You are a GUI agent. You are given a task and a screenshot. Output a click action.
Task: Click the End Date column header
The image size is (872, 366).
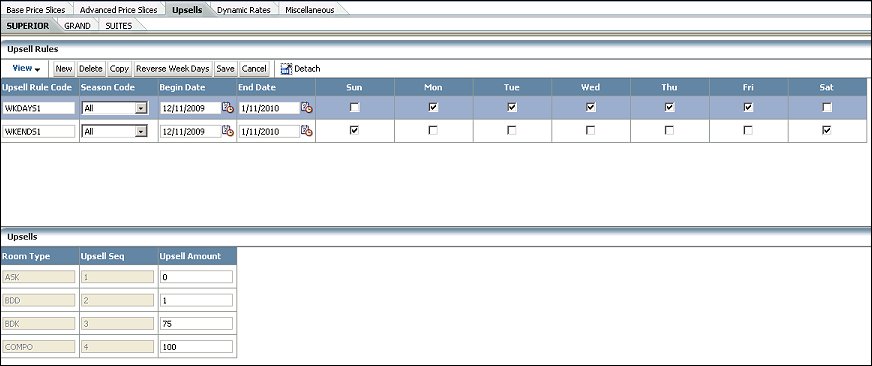(x=276, y=87)
